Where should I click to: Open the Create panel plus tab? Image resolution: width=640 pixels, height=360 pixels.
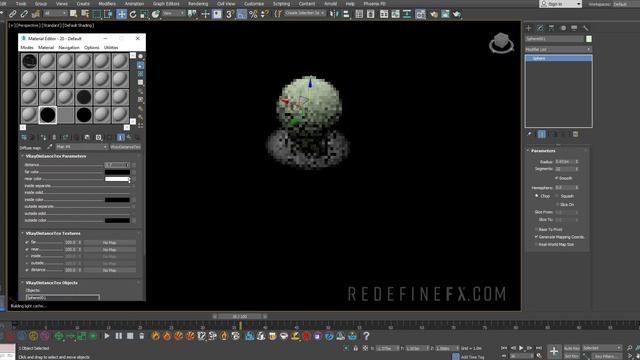point(529,28)
